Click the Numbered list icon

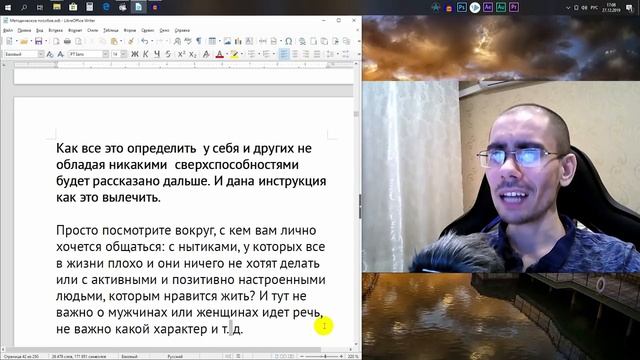pyautogui.click(x=267, y=54)
